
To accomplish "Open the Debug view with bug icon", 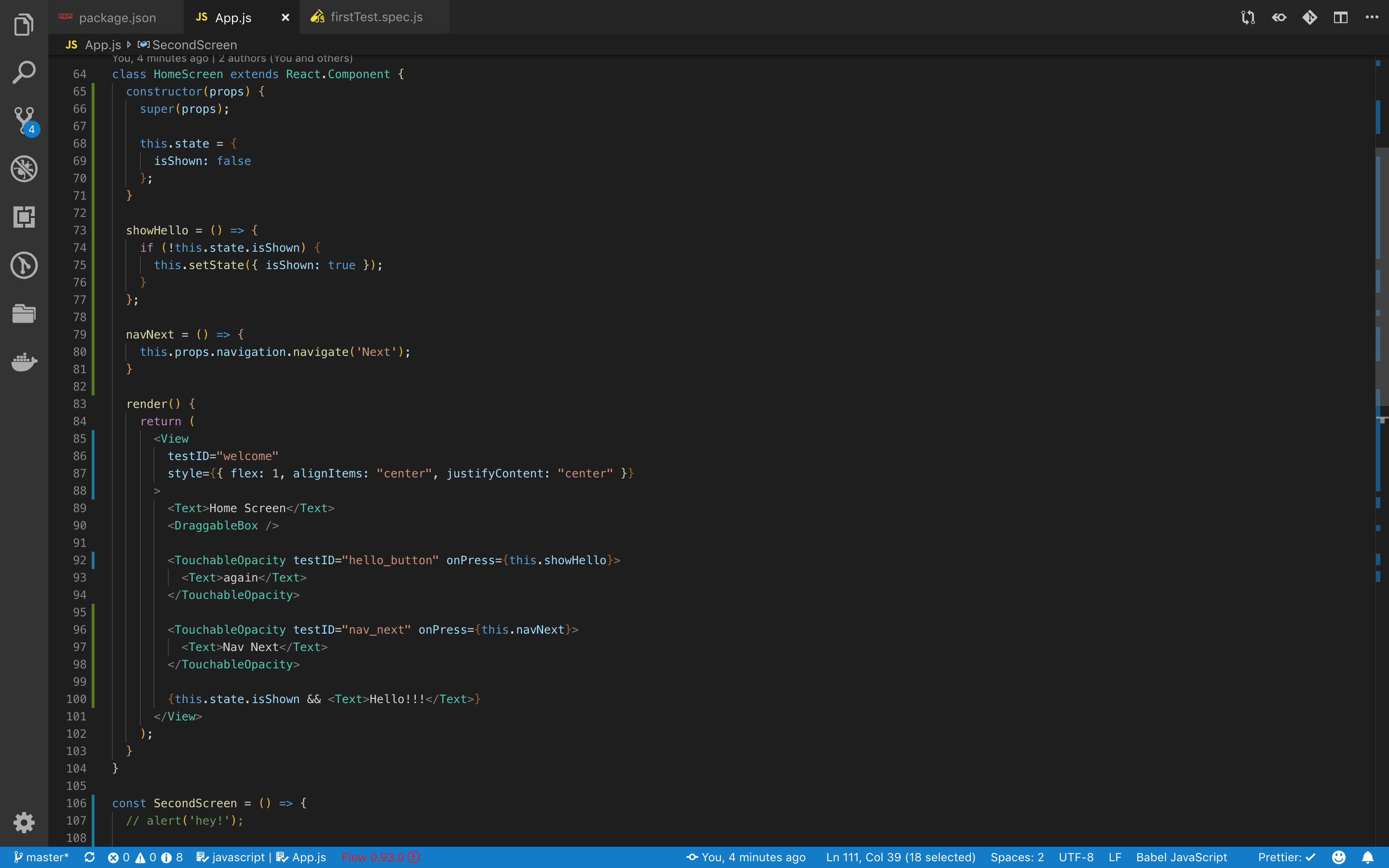I will (x=24, y=169).
